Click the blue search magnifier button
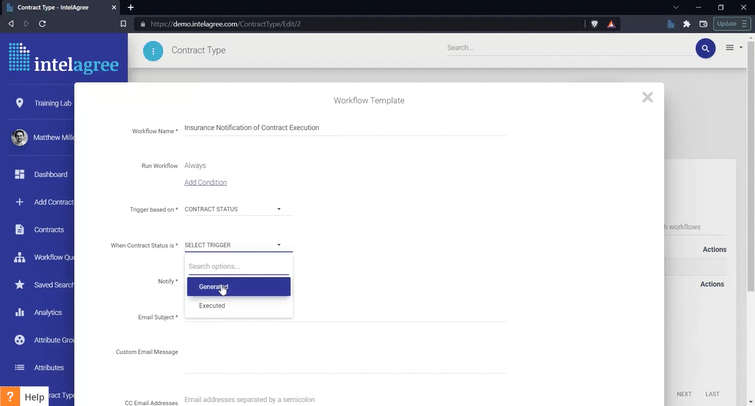This screenshot has width=755, height=406. pos(705,48)
